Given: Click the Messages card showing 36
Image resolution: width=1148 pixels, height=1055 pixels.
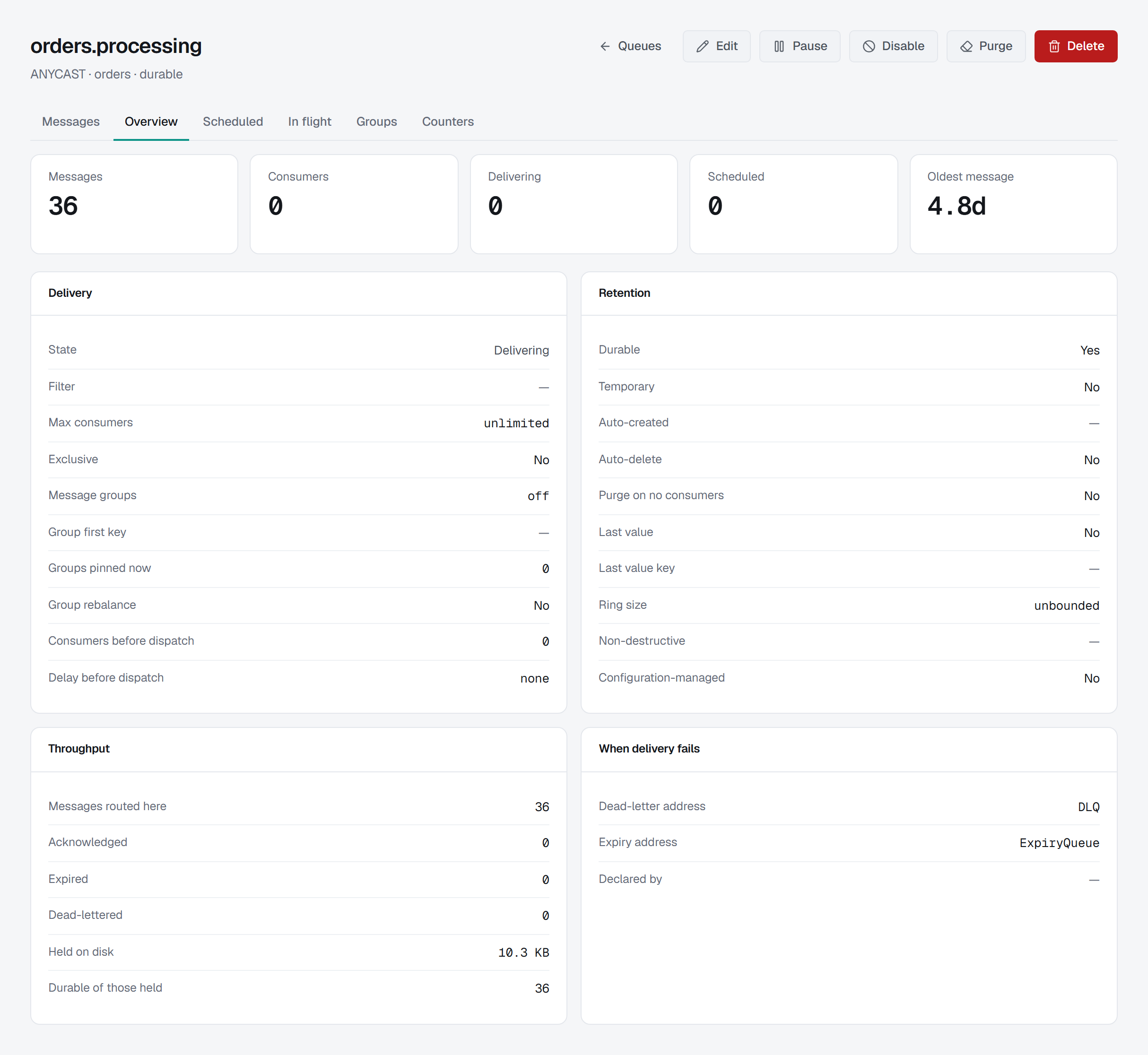Looking at the screenshot, I should (x=134, y=204).
